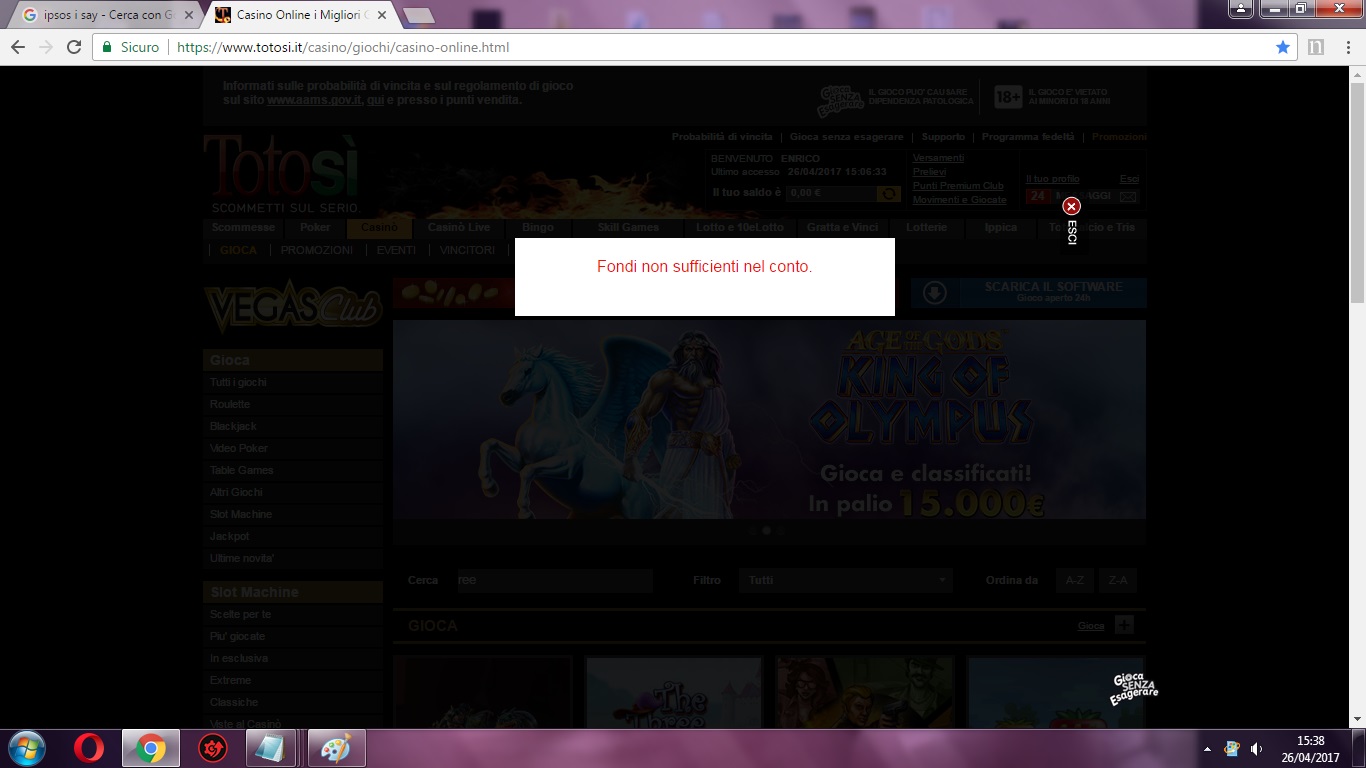This screenshot has height=768, width=1366.
Task: Open the red circular taskbar app
Action: pyautogui.click(x=212, y=748)
